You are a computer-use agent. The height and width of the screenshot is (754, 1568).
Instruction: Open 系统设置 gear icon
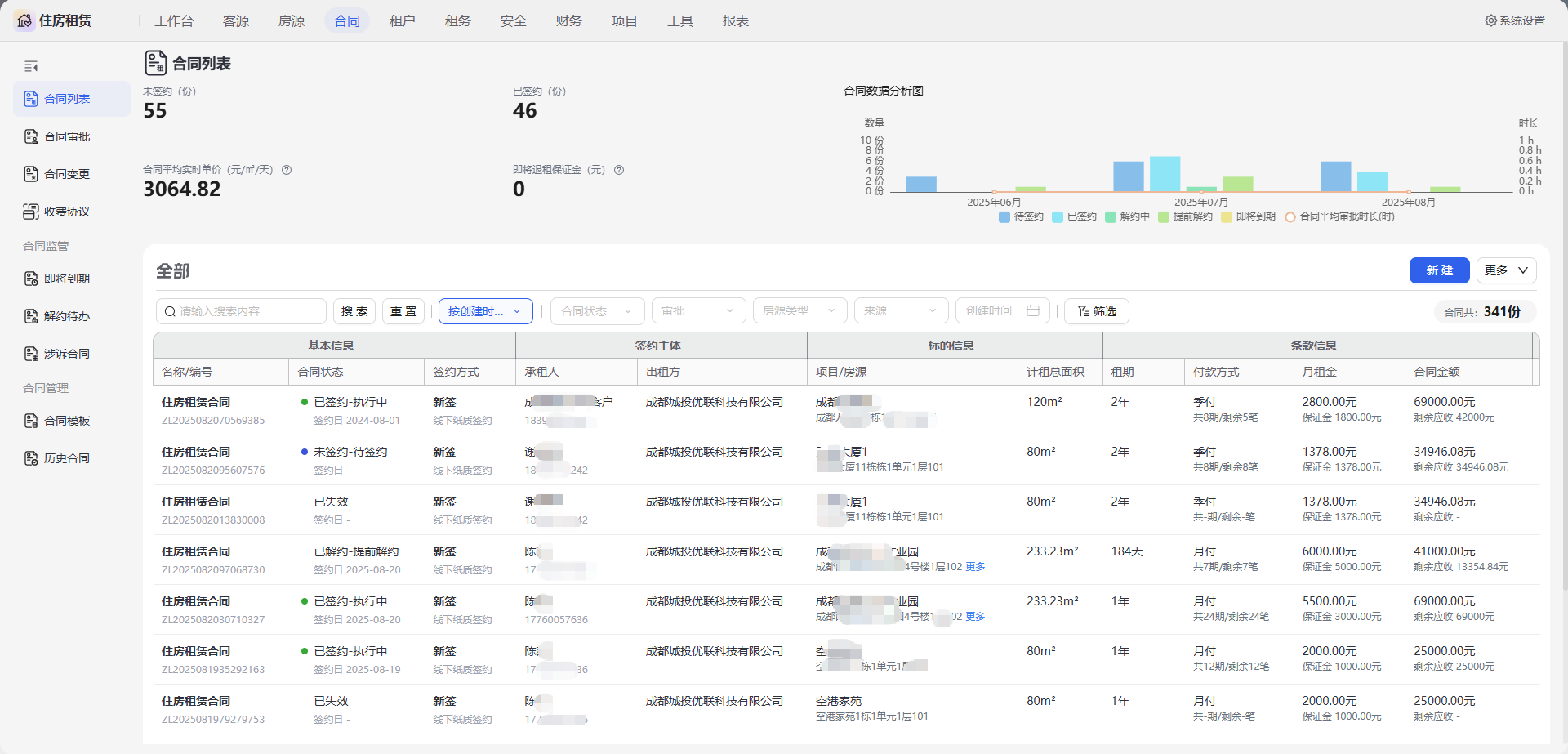coord(1490,20)
